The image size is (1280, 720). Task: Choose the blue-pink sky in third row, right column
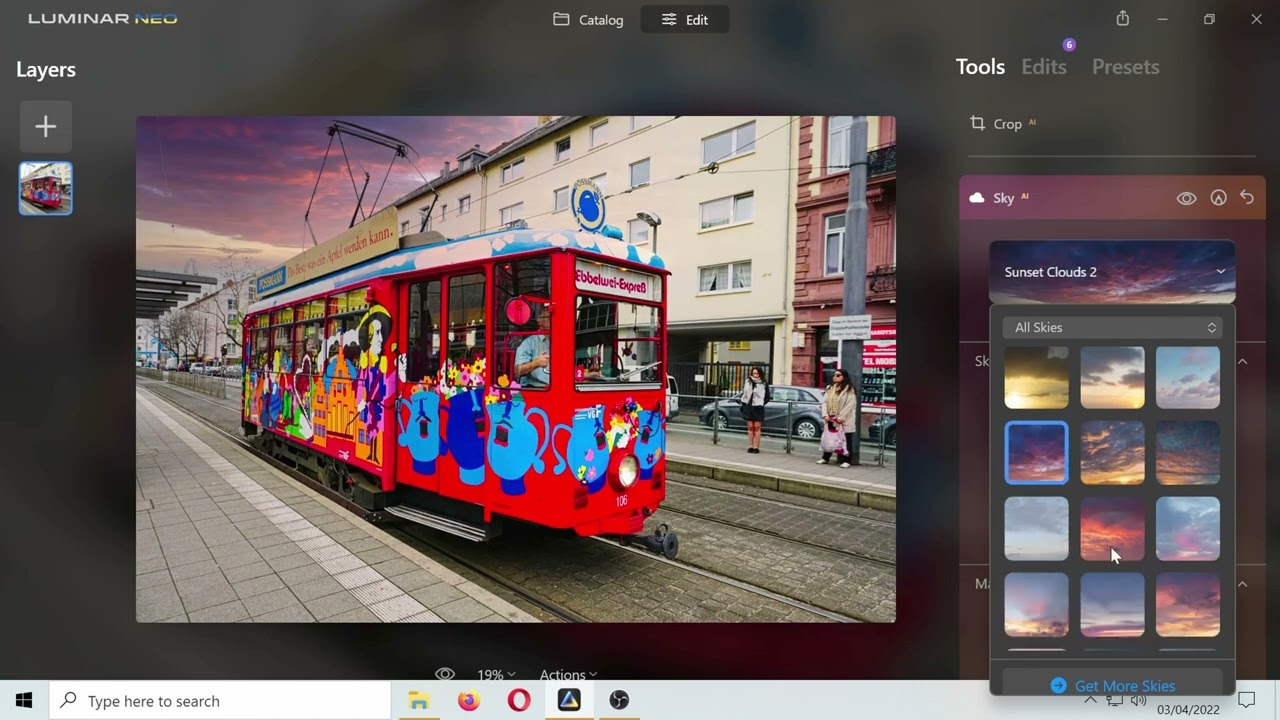(x=1188, y=529)
